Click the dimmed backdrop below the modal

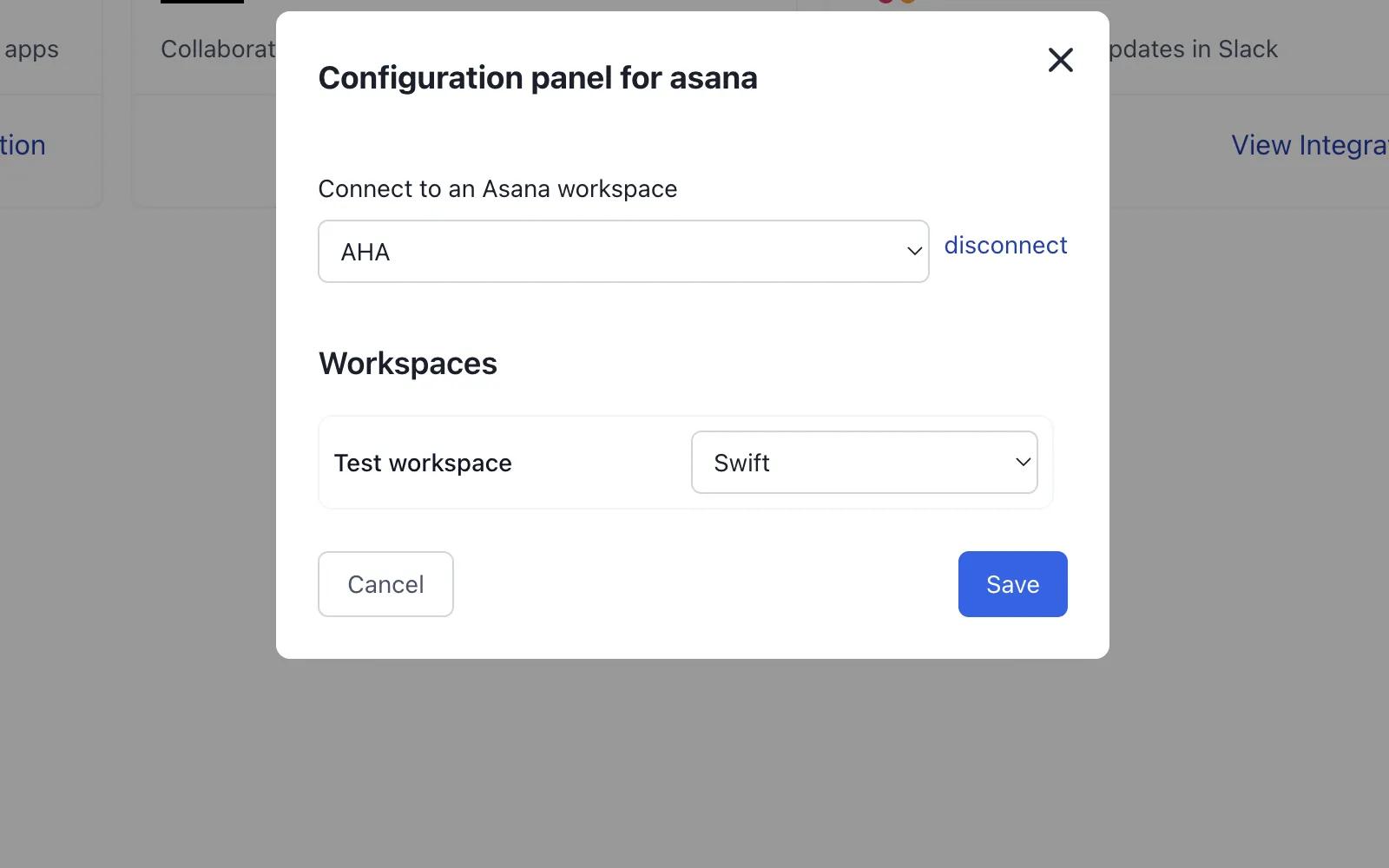point(693,764)
